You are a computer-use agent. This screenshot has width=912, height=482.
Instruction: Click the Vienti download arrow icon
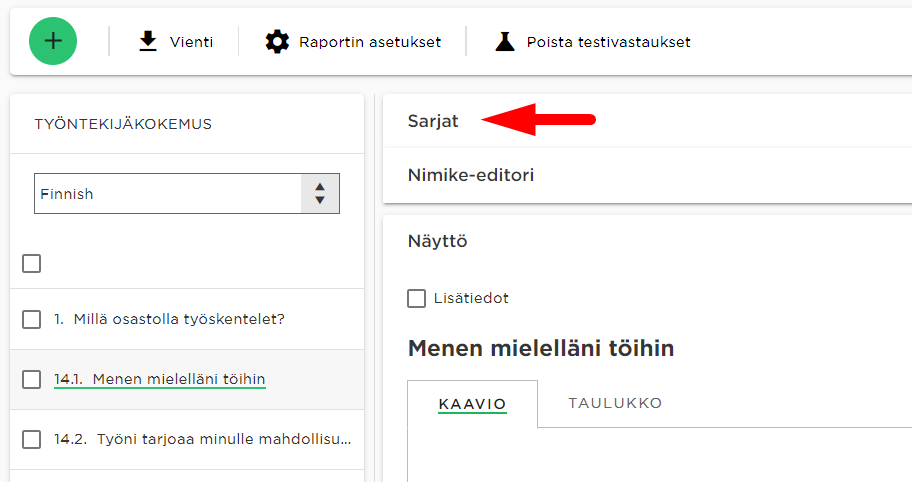pos(148,41)
